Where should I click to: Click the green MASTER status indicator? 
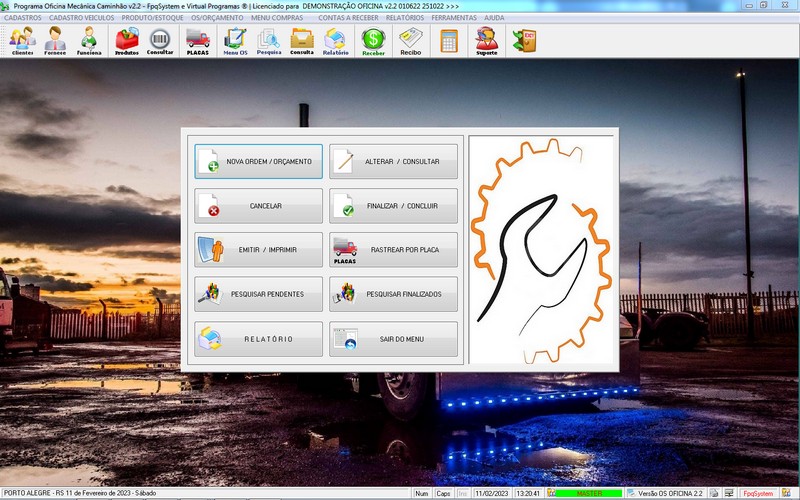click(x=589, y=493)
